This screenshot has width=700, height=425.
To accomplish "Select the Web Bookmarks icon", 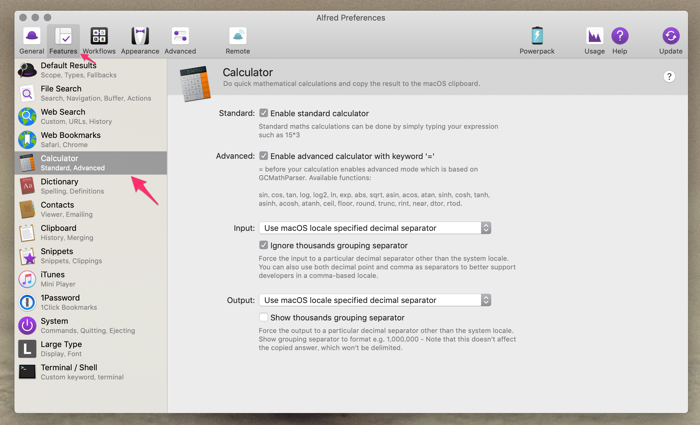I will pyautogui.click(x=27, y=140).
